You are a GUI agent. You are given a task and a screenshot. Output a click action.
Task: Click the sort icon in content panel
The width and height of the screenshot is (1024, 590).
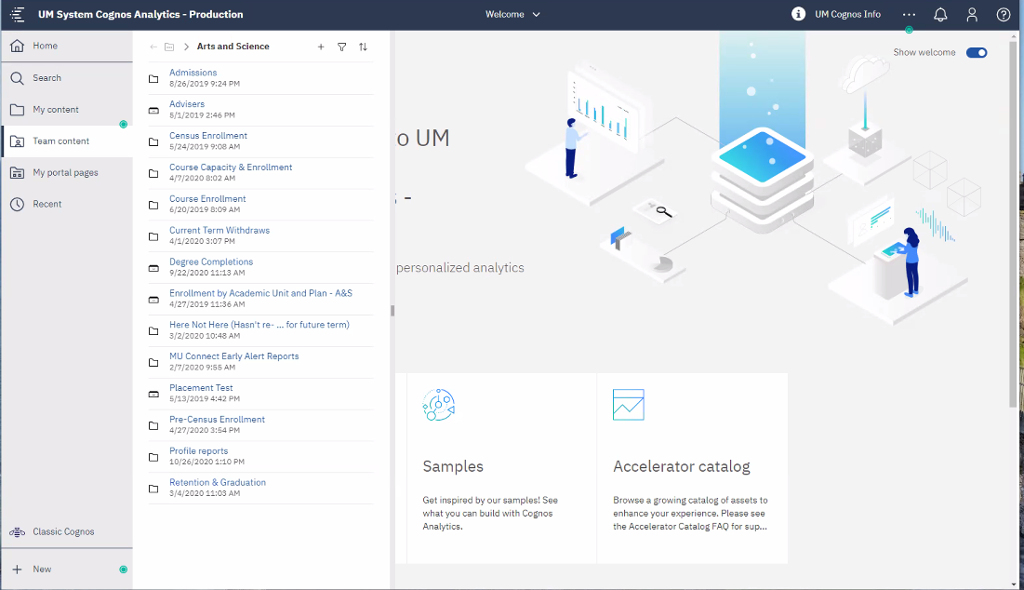coord(363,47)
